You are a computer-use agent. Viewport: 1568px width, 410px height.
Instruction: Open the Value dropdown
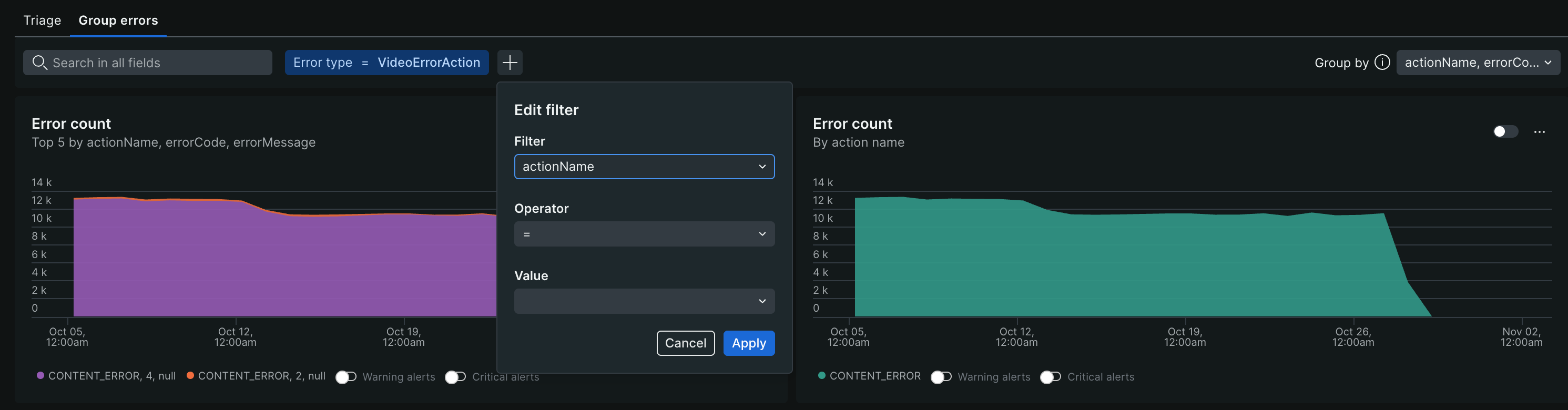644,302
